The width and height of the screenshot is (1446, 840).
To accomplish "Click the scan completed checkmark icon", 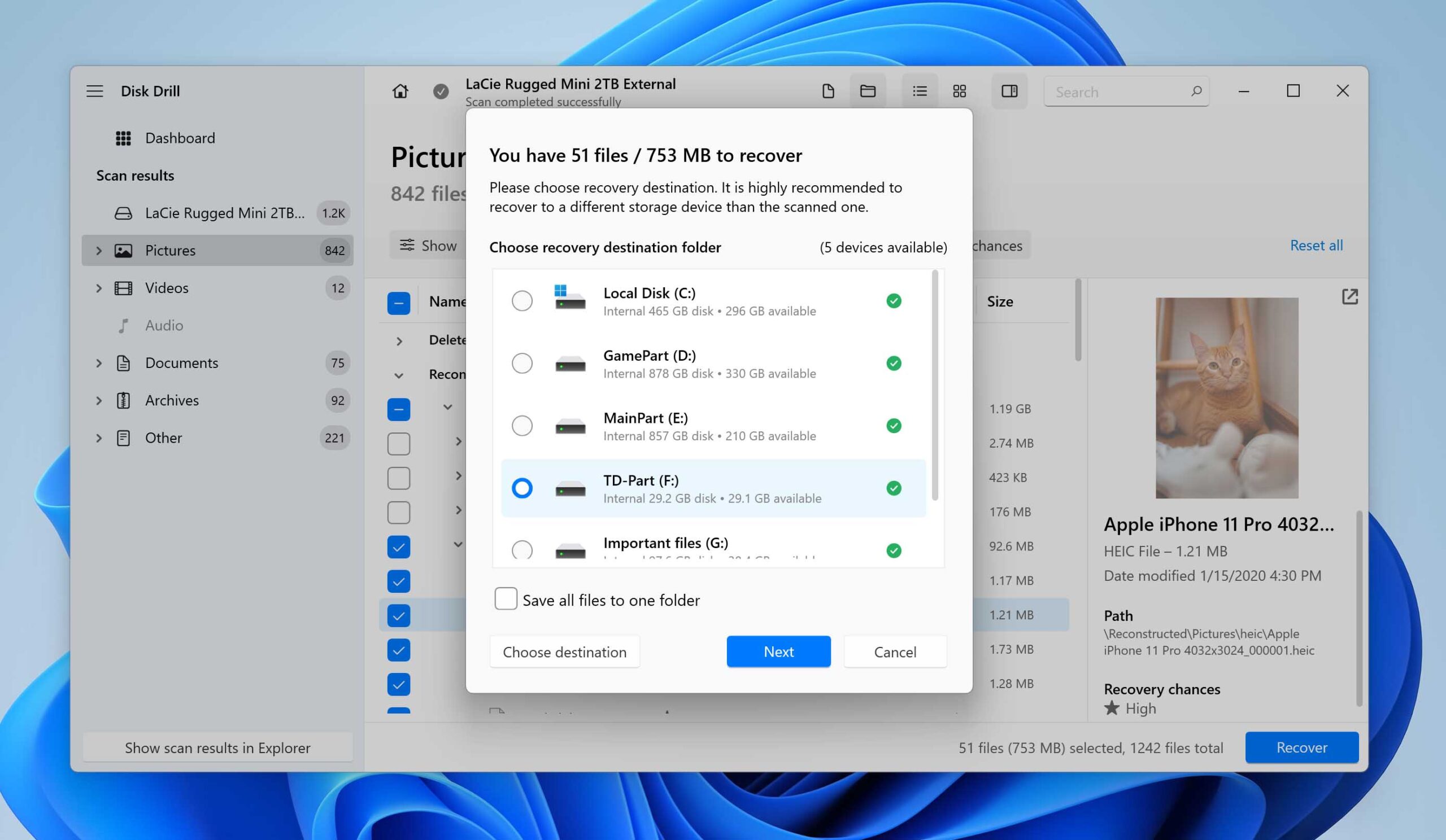I will pyautogui.click(x=441, y=91).
